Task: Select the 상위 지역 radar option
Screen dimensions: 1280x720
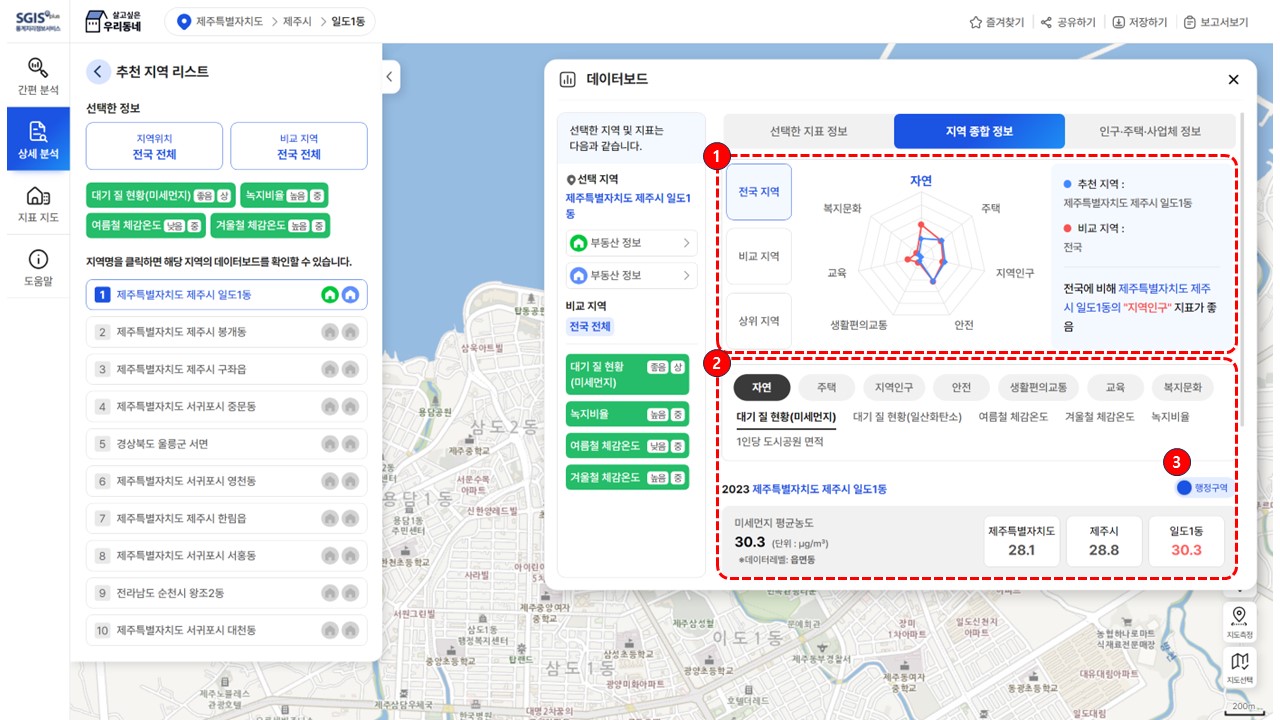Action: coord(758,320)
